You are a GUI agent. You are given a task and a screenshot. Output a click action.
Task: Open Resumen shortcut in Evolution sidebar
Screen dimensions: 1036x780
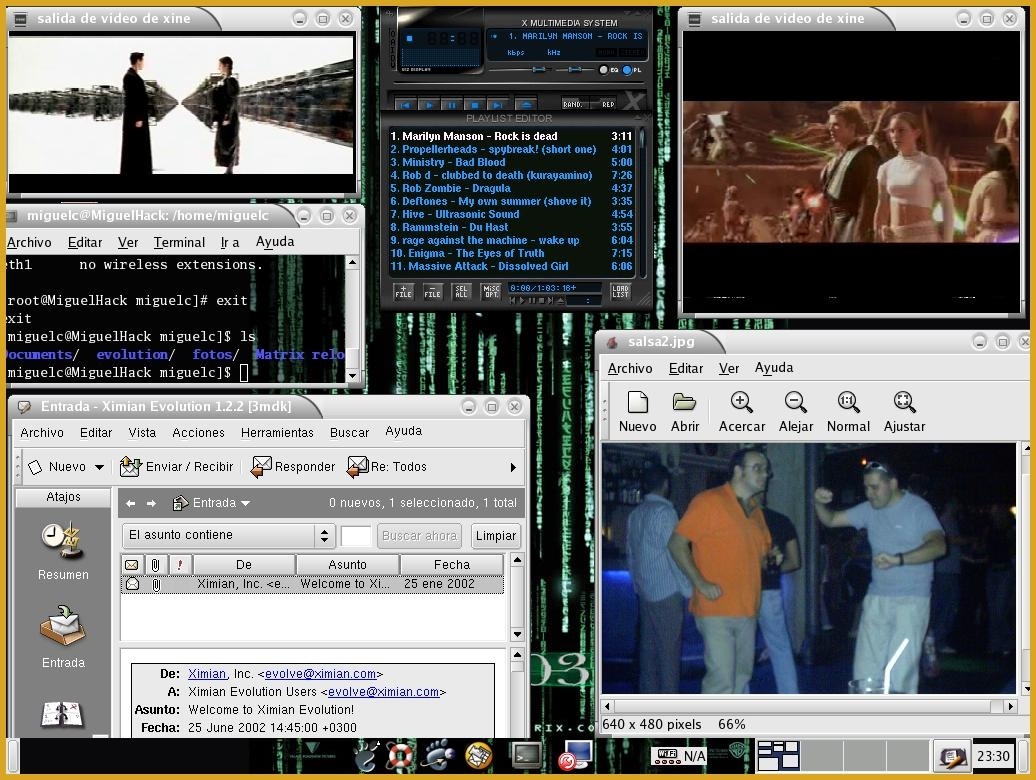(63, 552)
